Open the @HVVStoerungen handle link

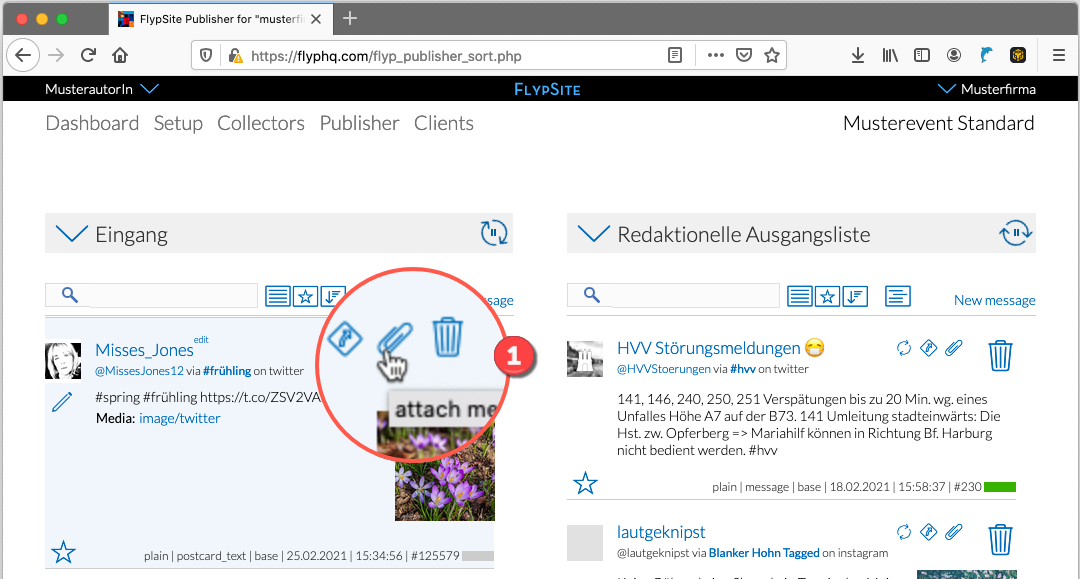tap(663, 368)
